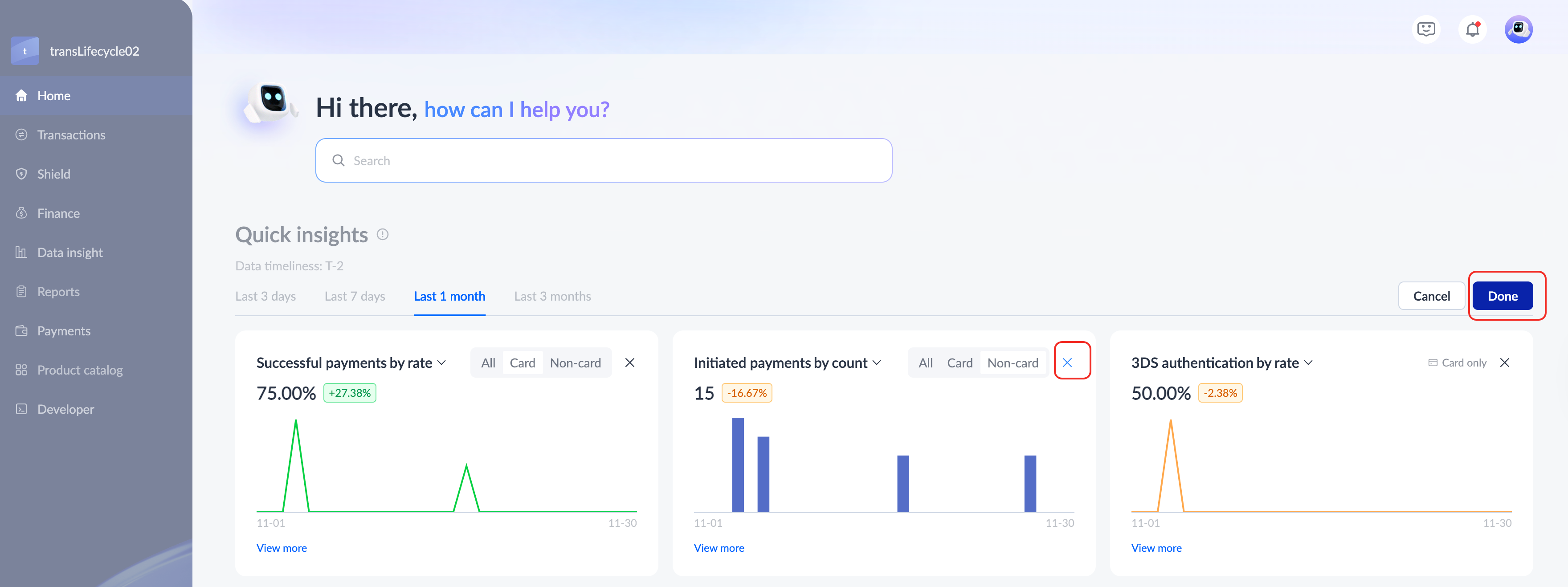This screenshot has height=587, width=1568.
Task: Open Data insight in the sidebar
Action: (69, 253)
